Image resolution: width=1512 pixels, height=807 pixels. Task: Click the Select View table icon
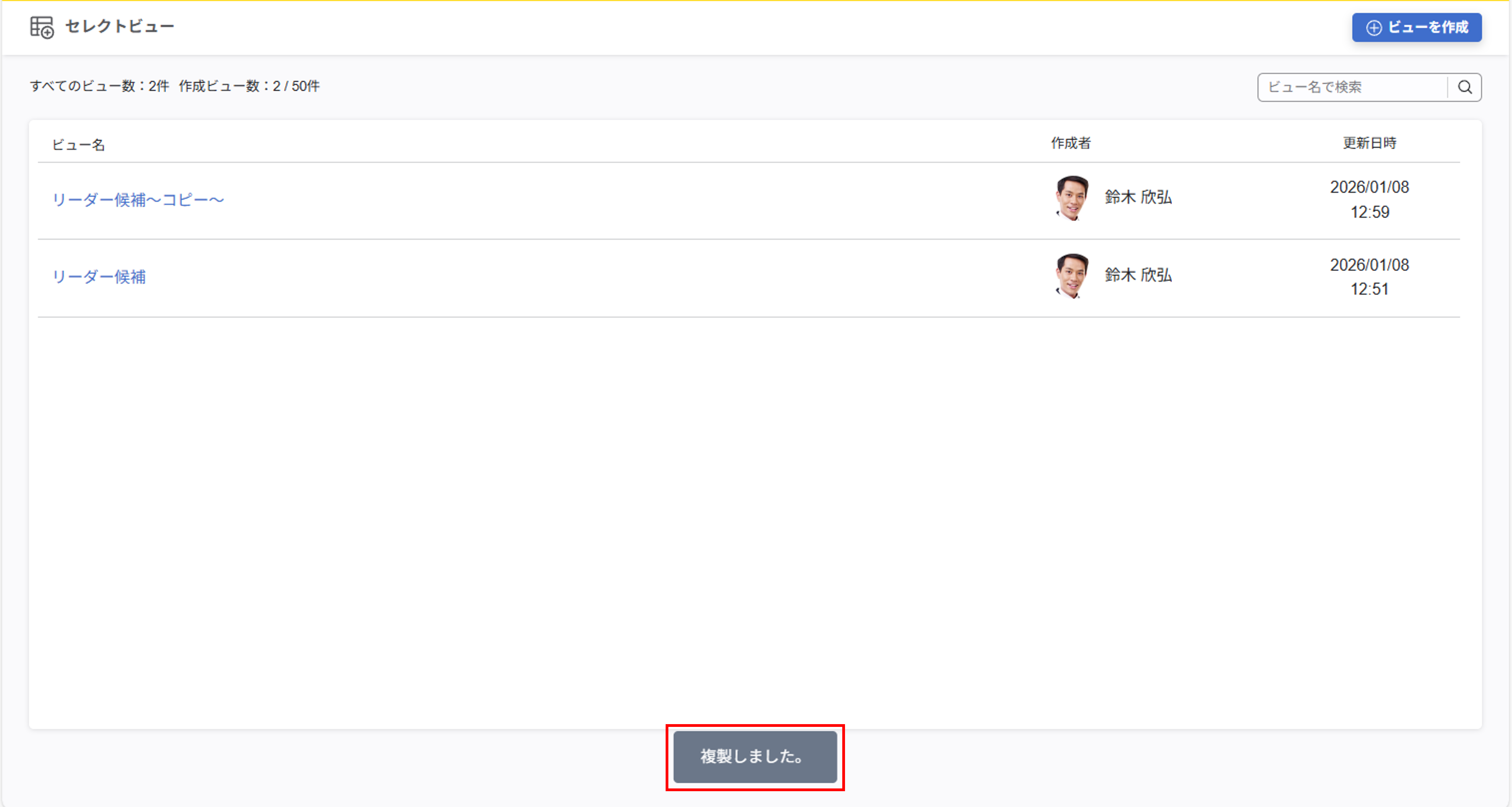(42, 27)
